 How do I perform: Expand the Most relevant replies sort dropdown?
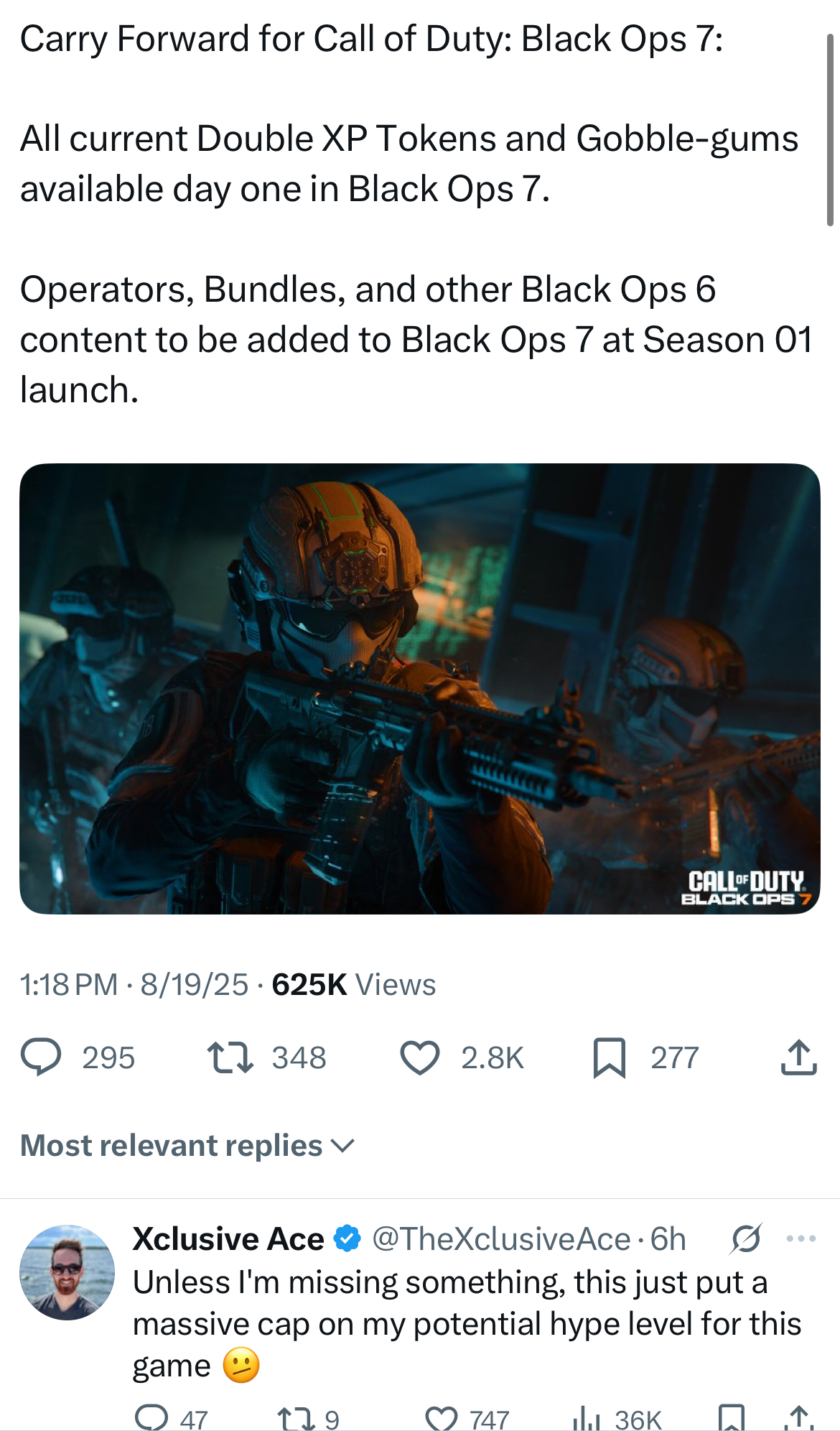(187, 1146)
